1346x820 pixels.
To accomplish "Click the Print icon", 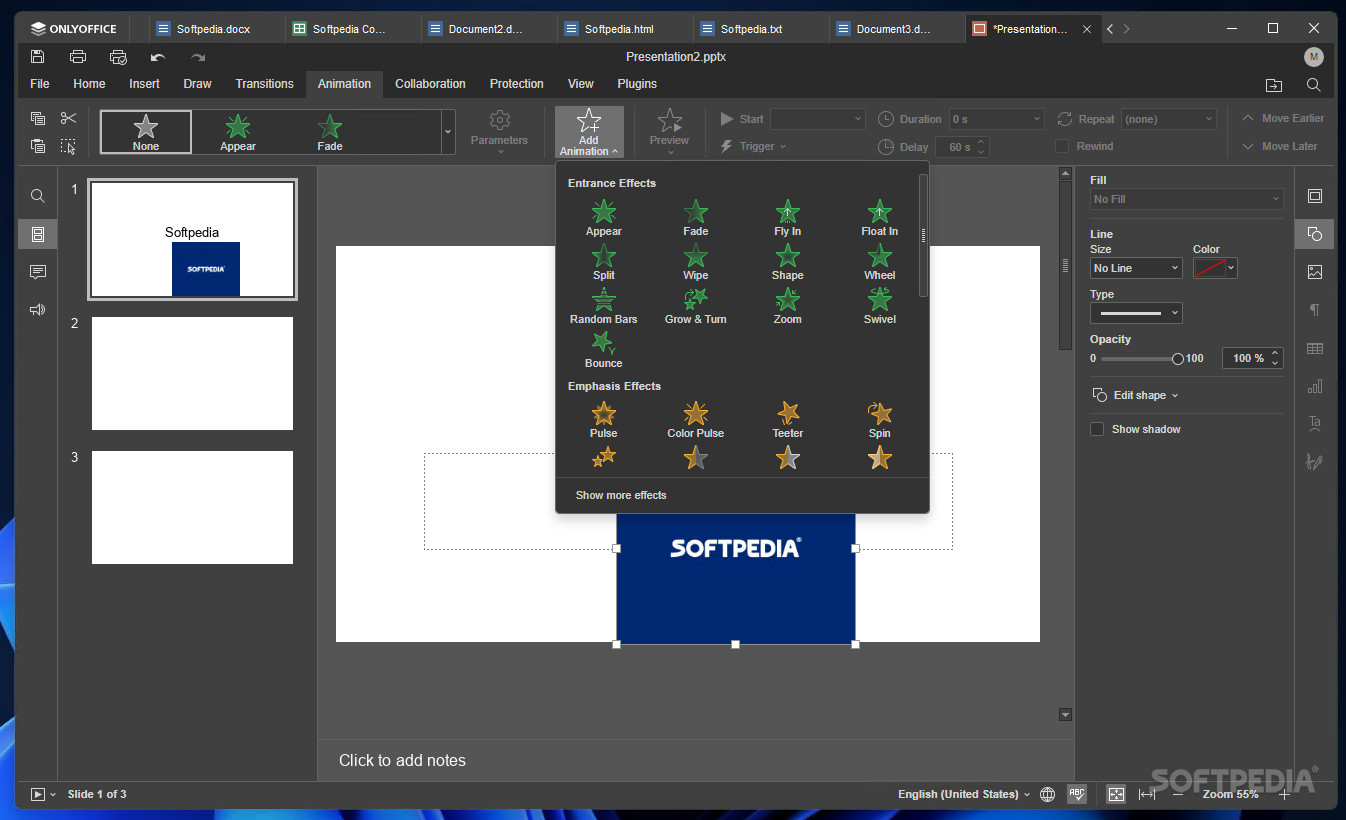I will tap(78, 57).
